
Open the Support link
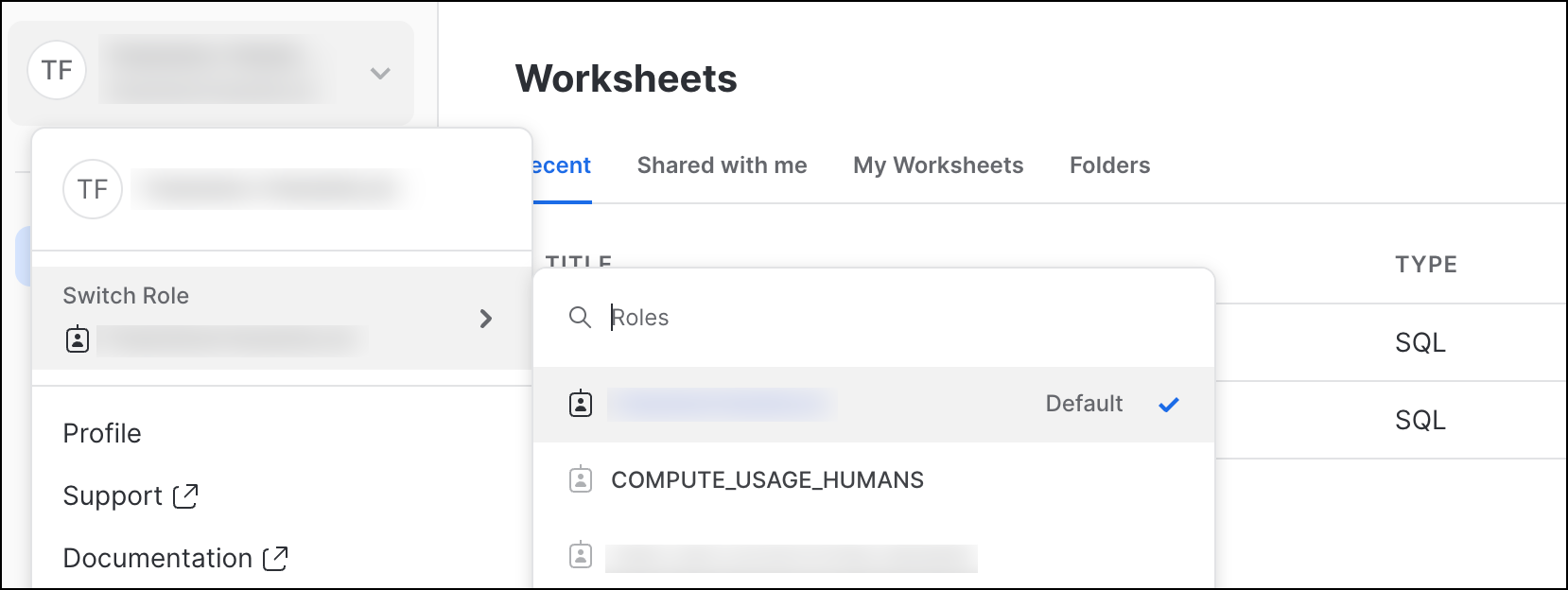(x=113, y=495)
